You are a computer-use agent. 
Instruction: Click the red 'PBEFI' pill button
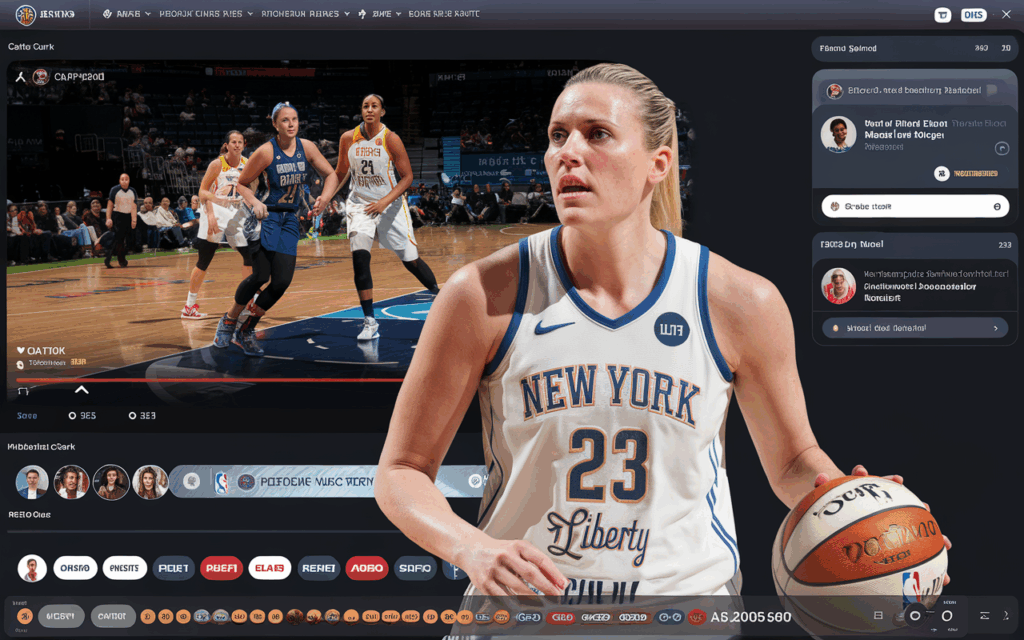pos(221,568)
